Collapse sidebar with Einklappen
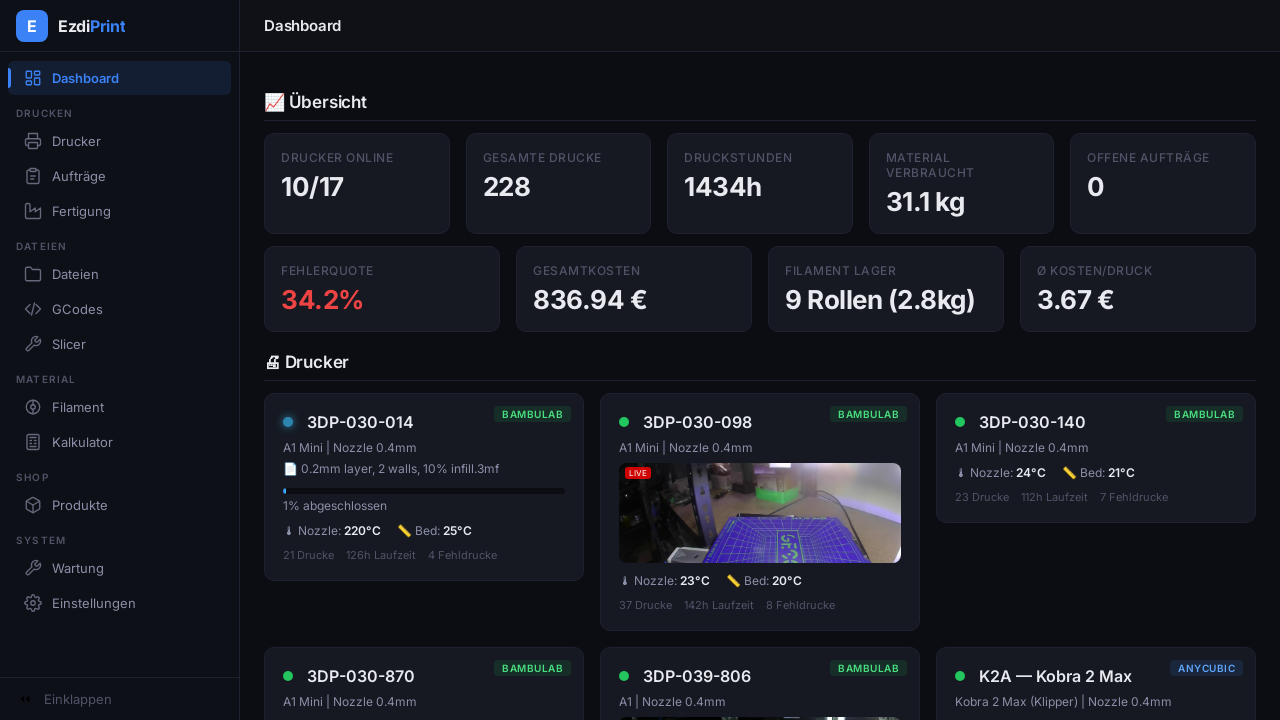 (120, 699)
